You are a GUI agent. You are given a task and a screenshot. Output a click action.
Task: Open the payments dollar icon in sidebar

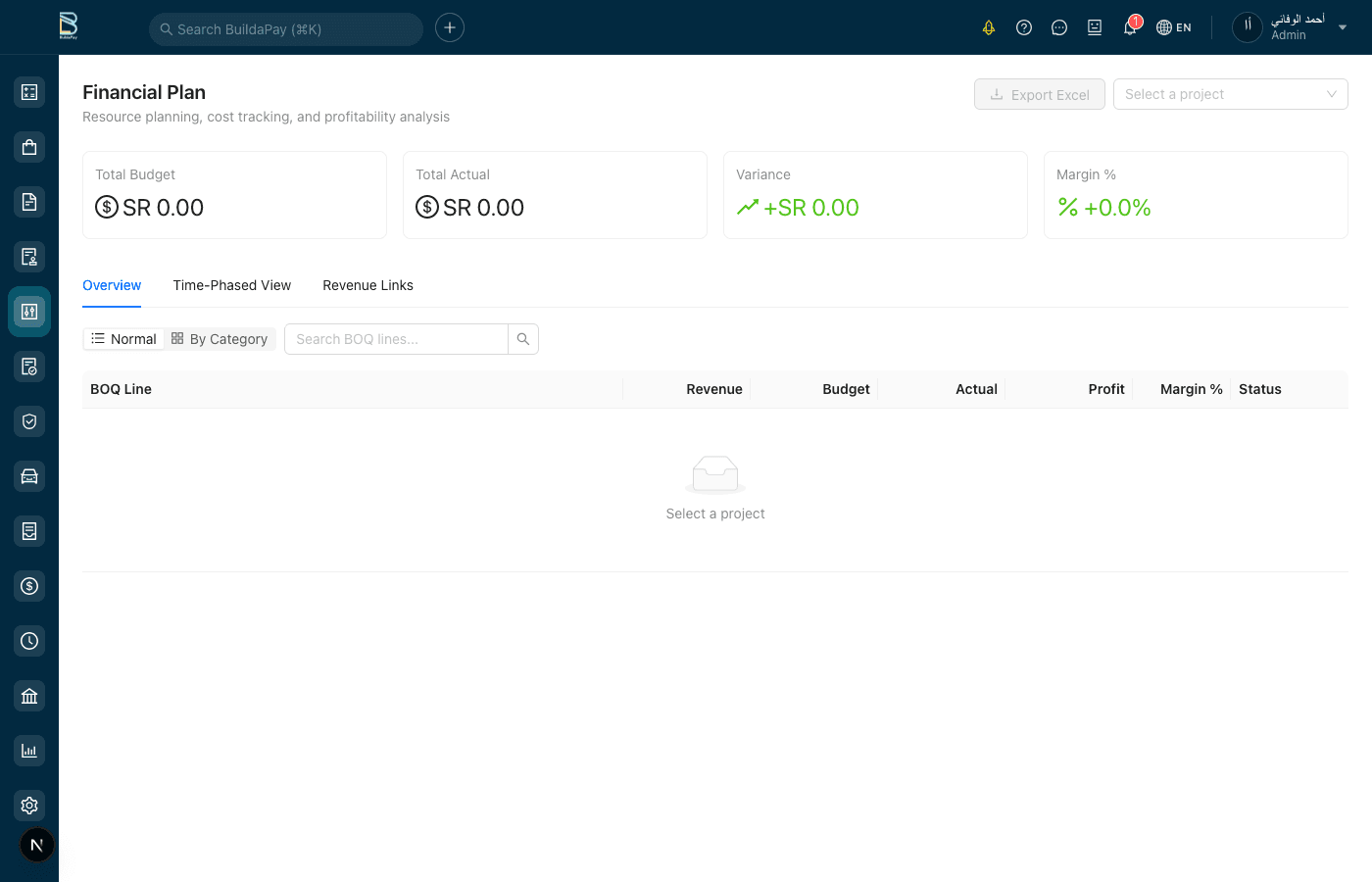tap(29, 585)
